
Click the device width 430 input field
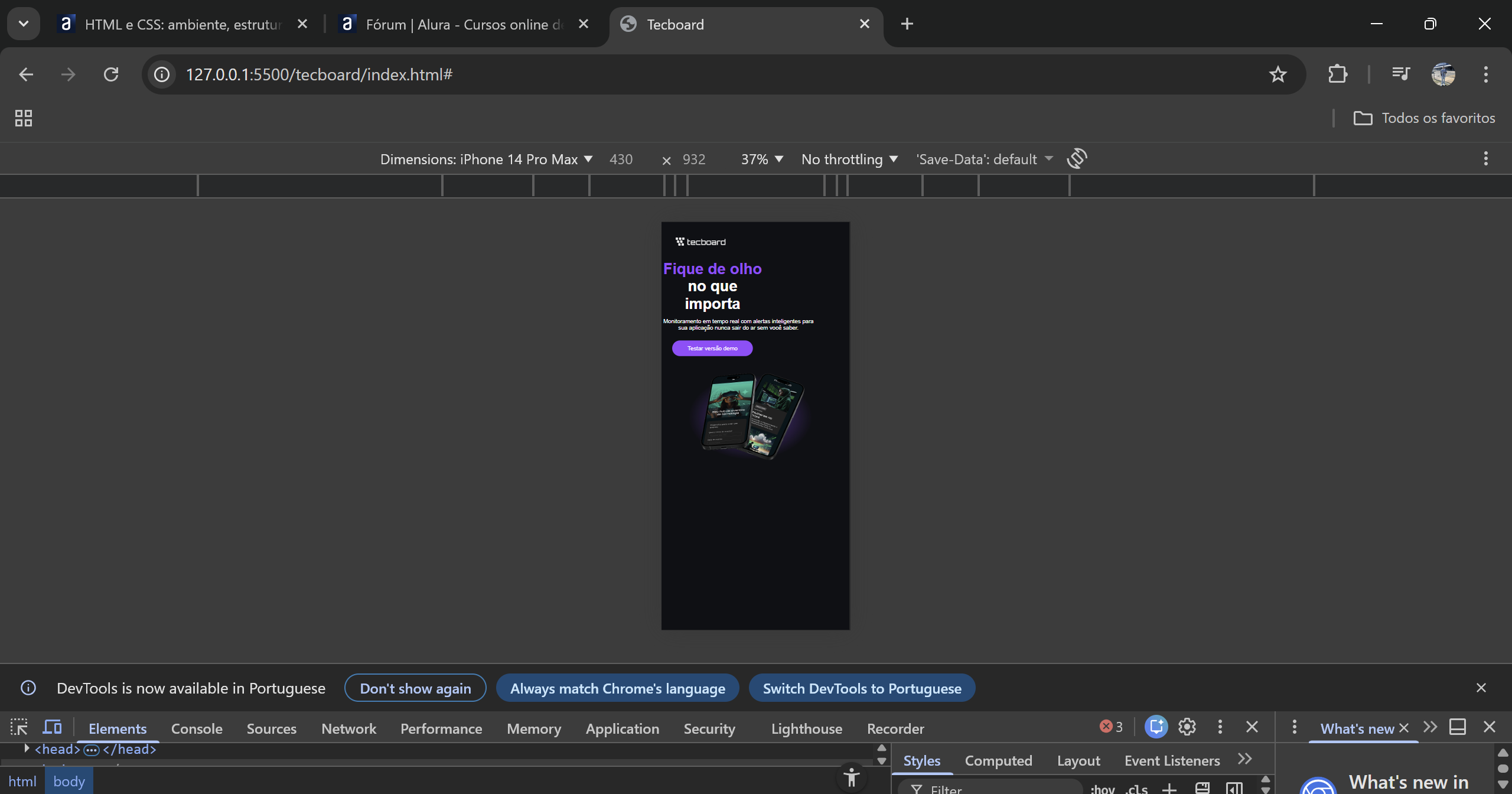click(621, 159)
